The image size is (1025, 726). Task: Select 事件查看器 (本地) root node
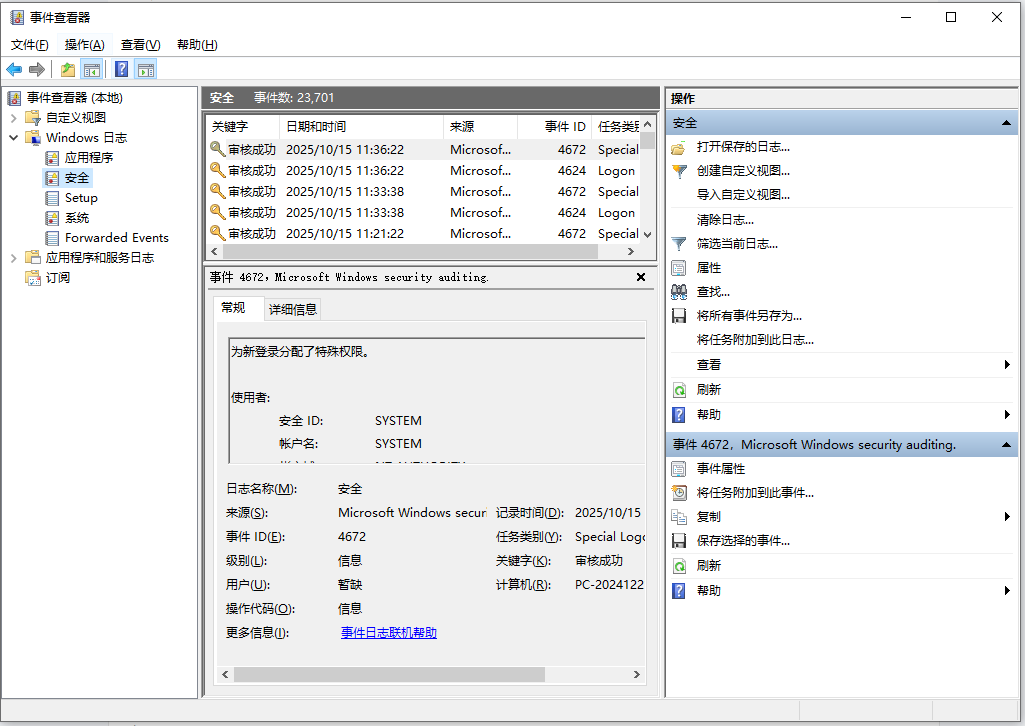pyautogui.click(x=75, y=97)
